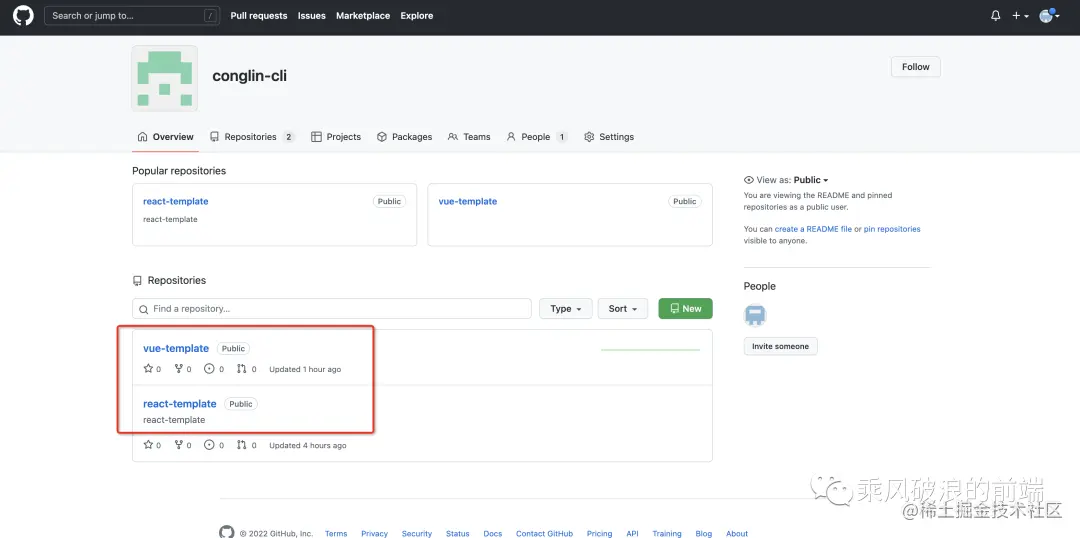Open the member avatar under People
Image resolution: width=1080 pixels, height=538 pixels.
point(755,315)
